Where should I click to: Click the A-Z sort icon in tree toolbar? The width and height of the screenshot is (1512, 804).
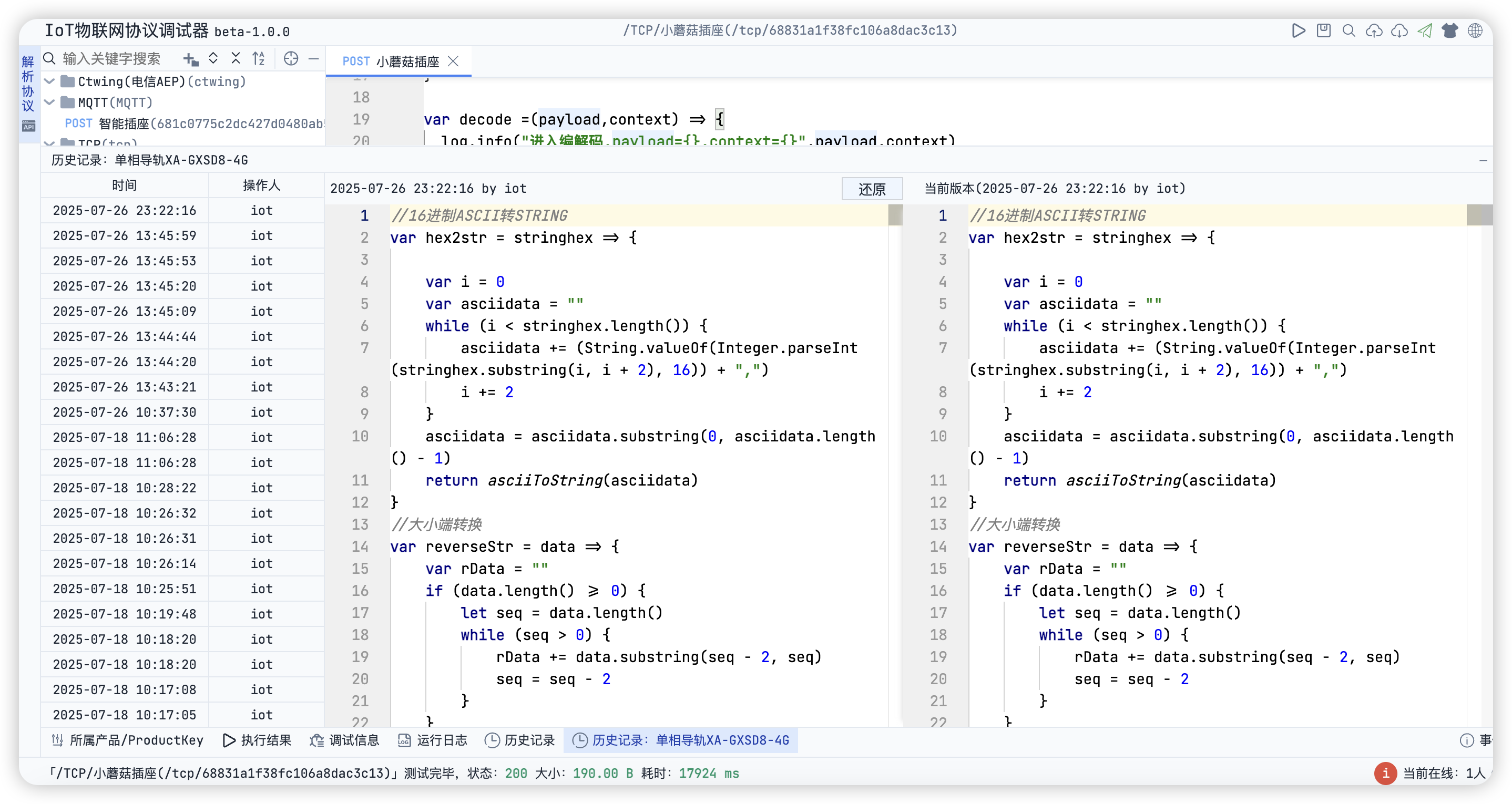pyautogui.click(x=258, y=59)
